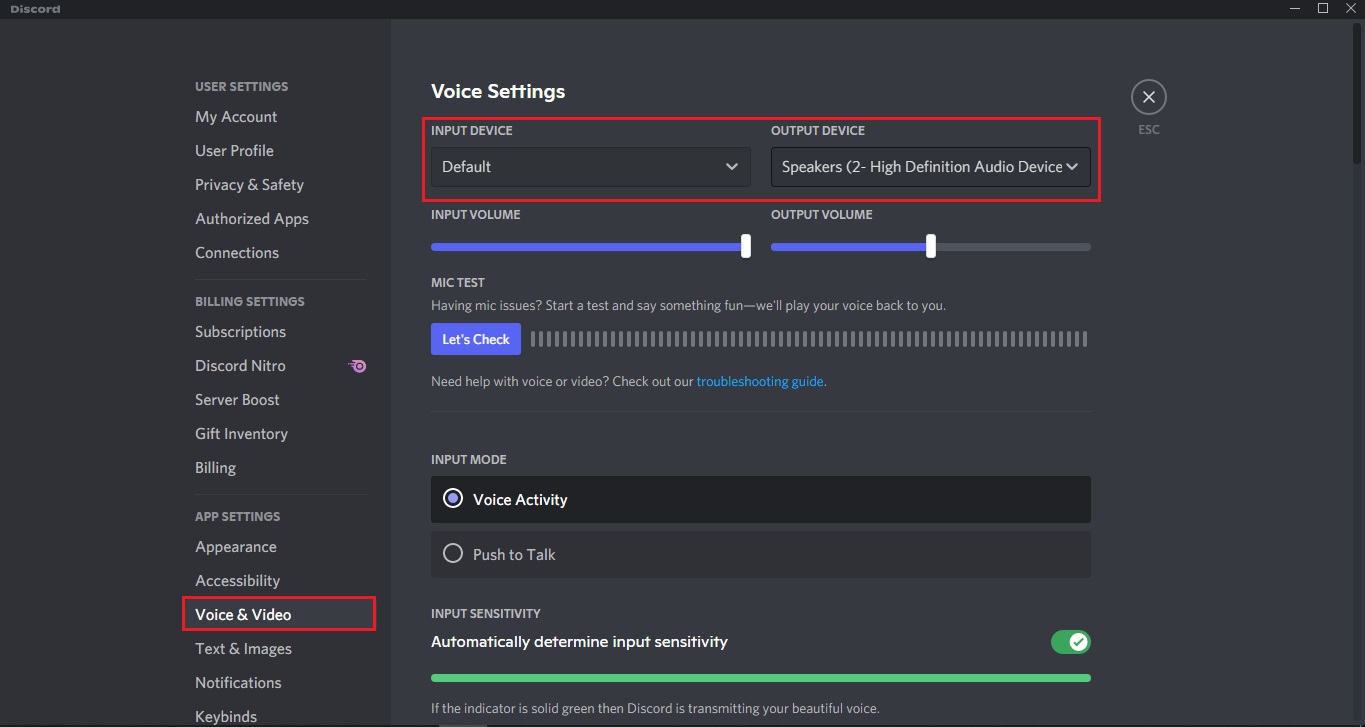Screen dimensions: 1365x727
Task: Close settings with the ESC circle button
Action: pyautogui.click(x=1148, y=97)
